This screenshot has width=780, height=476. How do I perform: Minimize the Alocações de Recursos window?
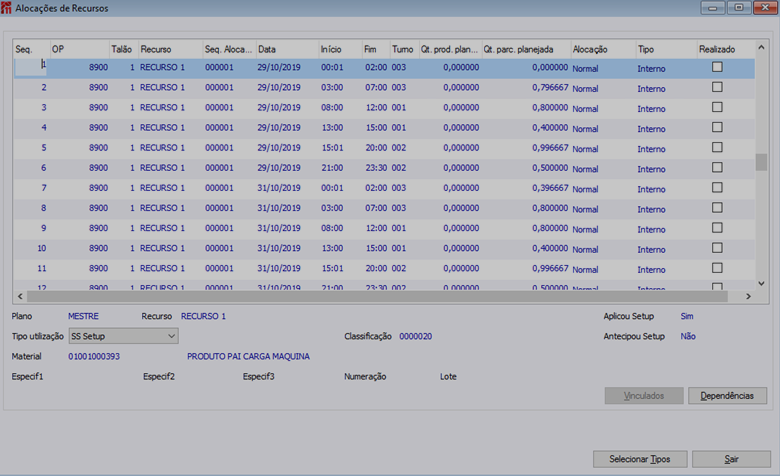(713, 7)
